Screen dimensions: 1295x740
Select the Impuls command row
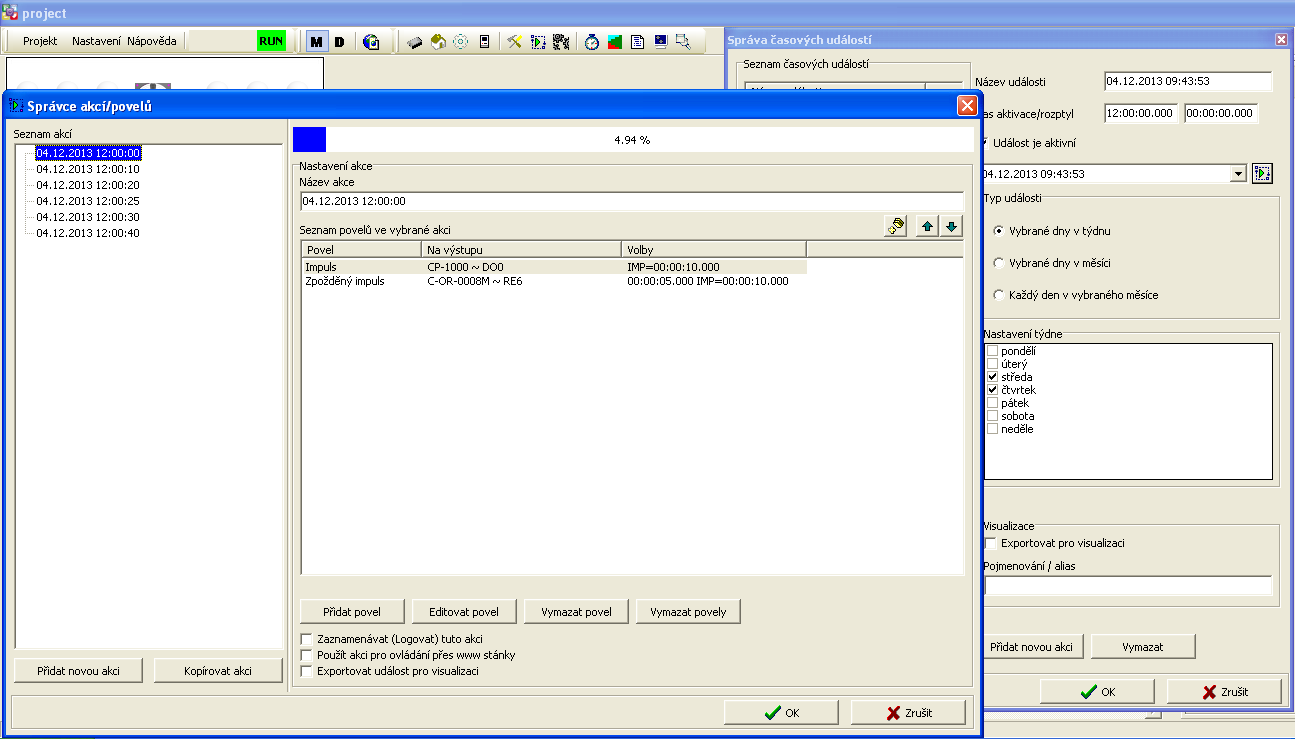555,267
